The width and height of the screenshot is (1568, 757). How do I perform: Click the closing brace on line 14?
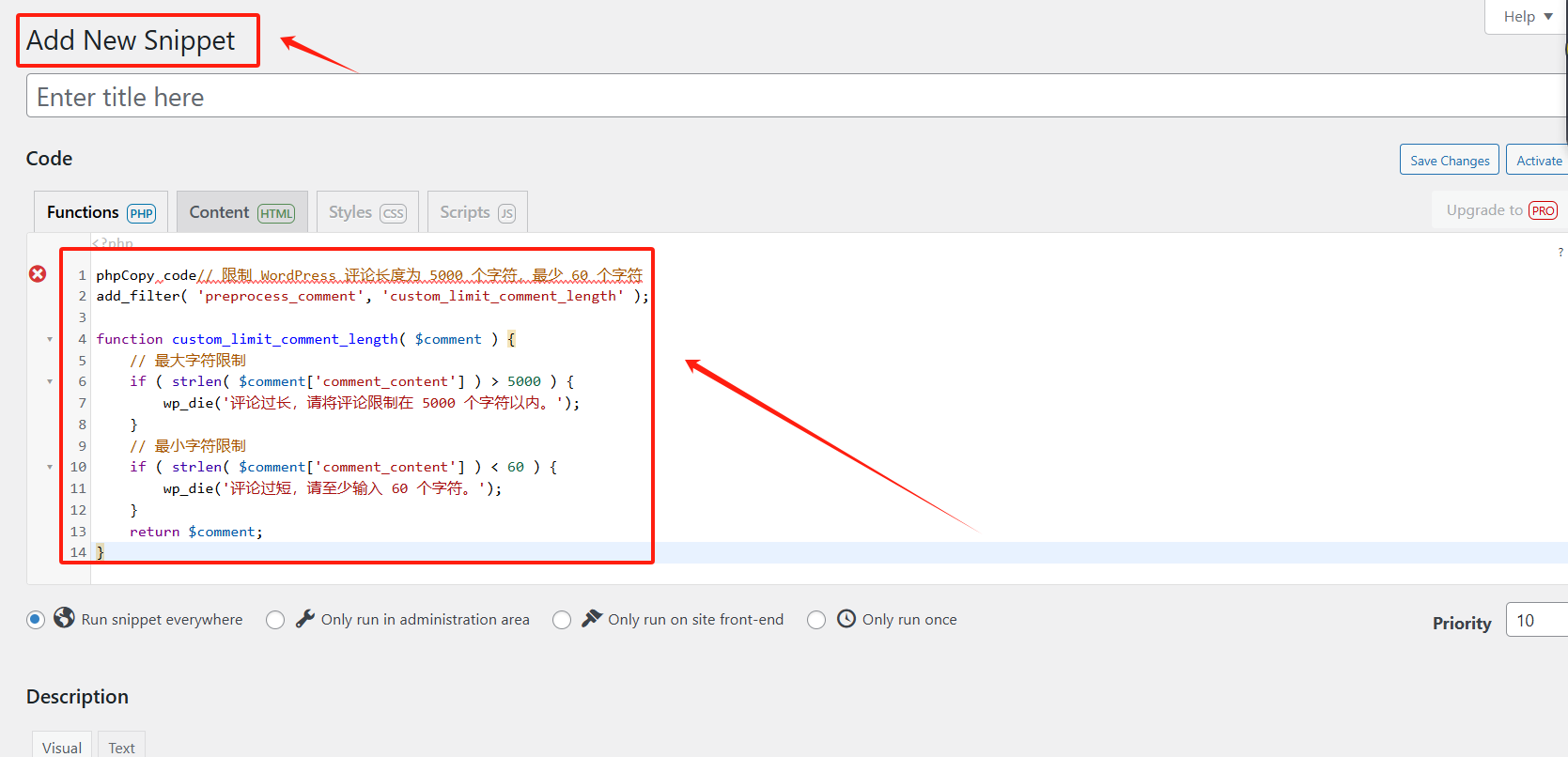101,552
